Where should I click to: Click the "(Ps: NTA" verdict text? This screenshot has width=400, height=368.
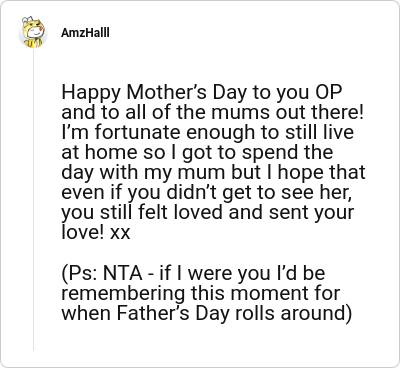tap(102, 273)
